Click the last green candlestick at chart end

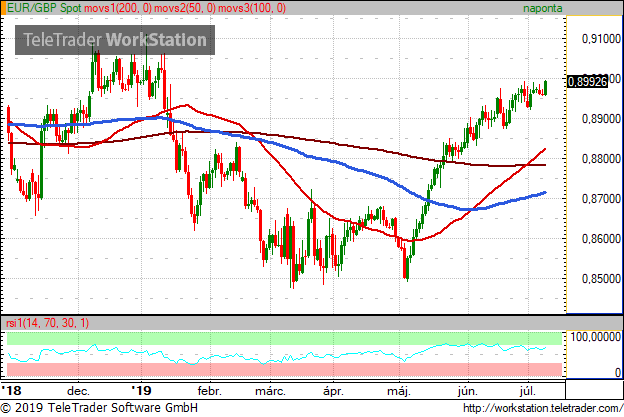tap(545, 88)
